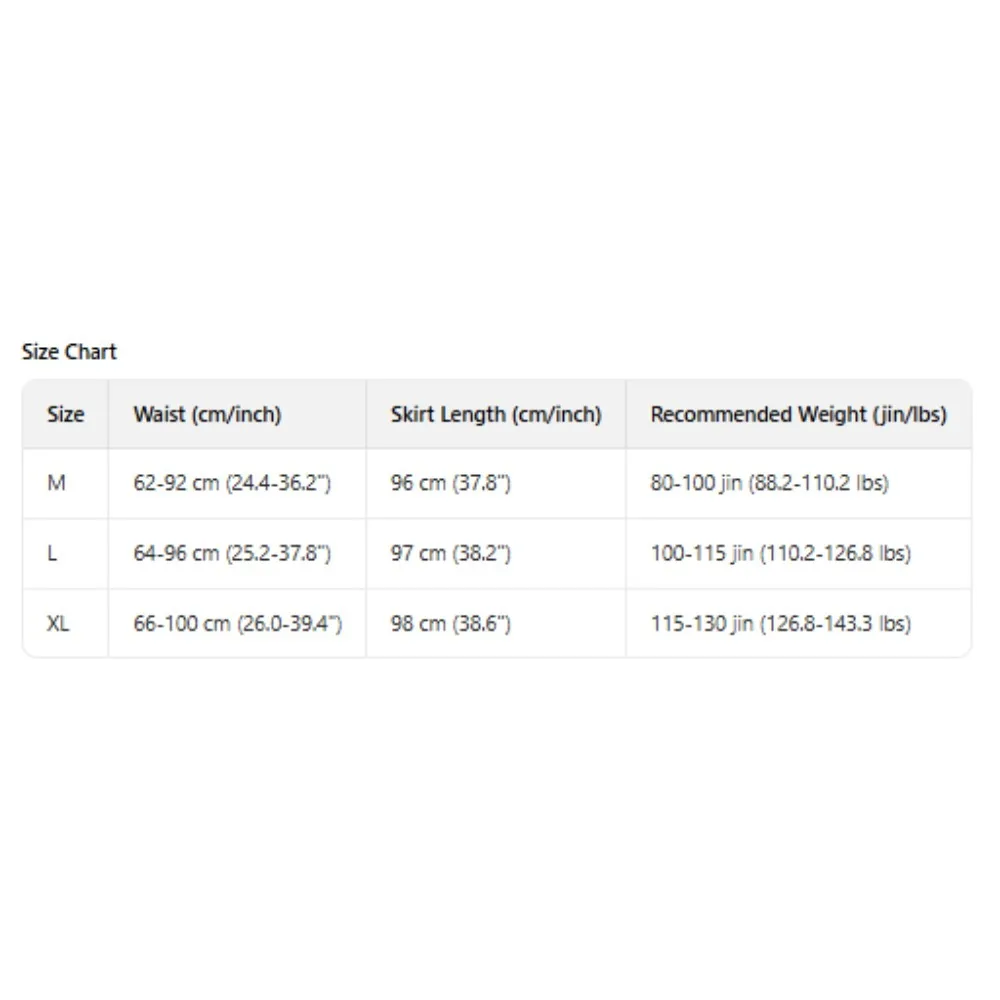Select the Skirt Length (cm/inch) header

coord(496,414)
